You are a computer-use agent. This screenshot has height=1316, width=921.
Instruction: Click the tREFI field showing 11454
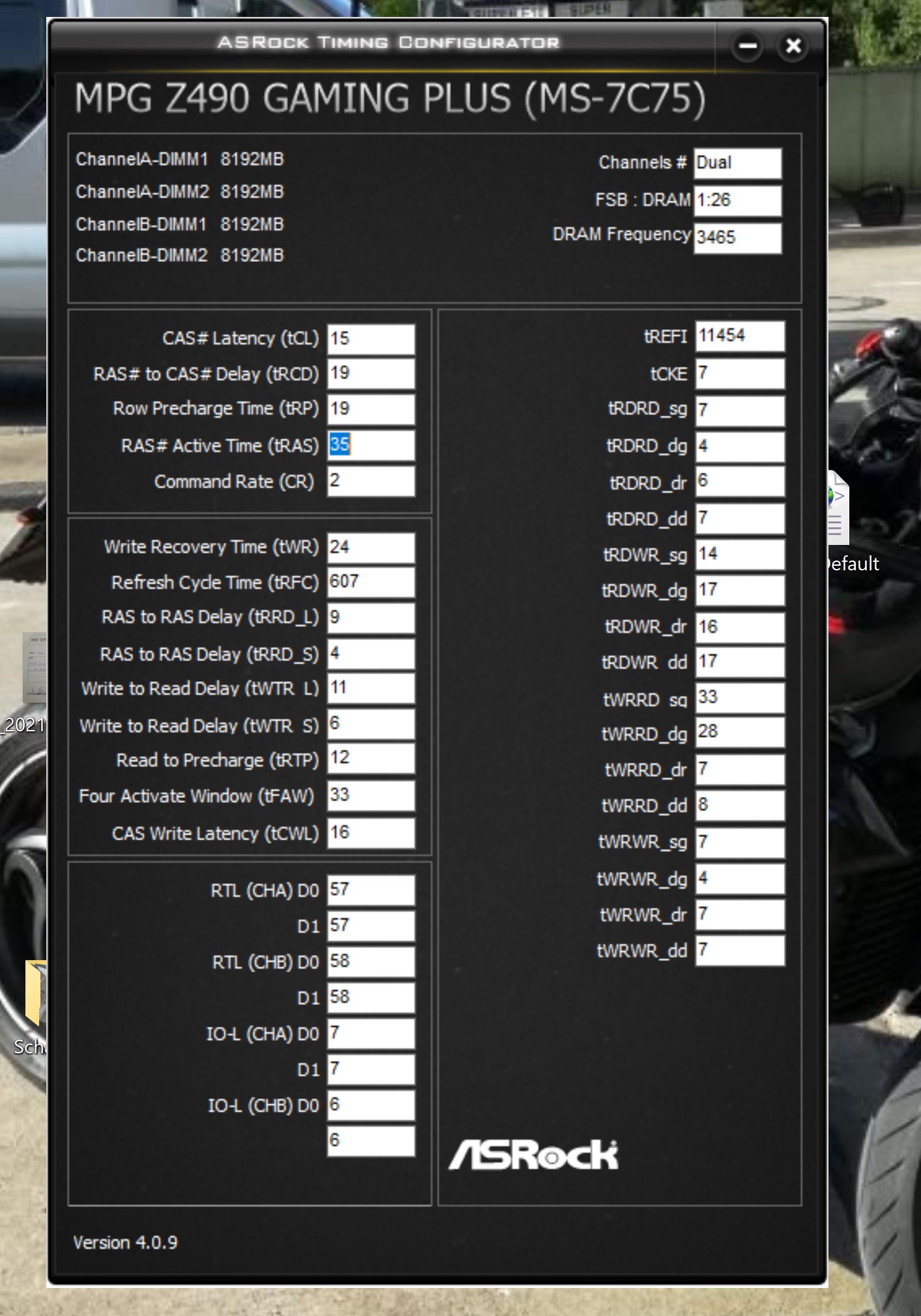[740, 336]
